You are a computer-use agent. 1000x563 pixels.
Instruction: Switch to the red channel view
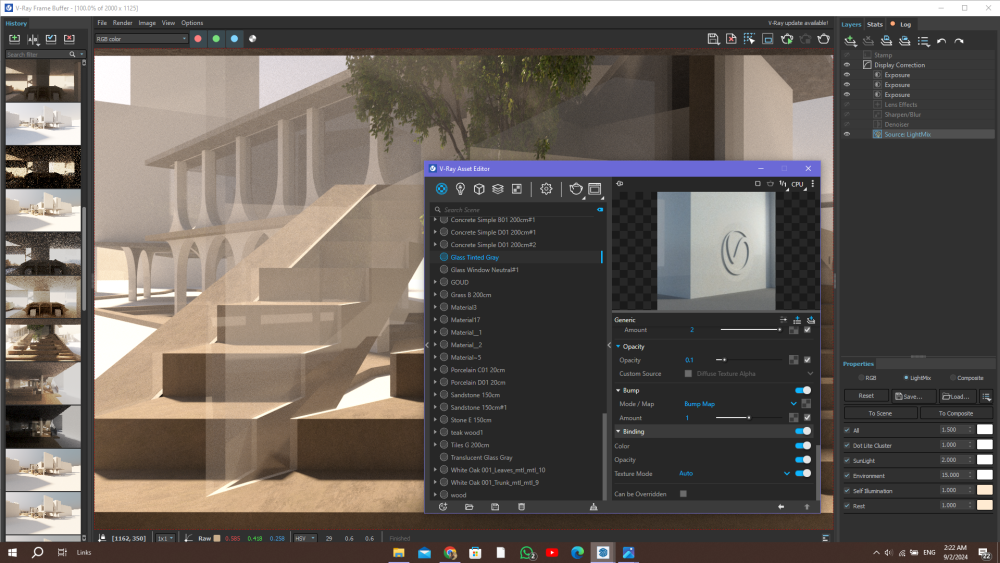[x=198, y=39]
